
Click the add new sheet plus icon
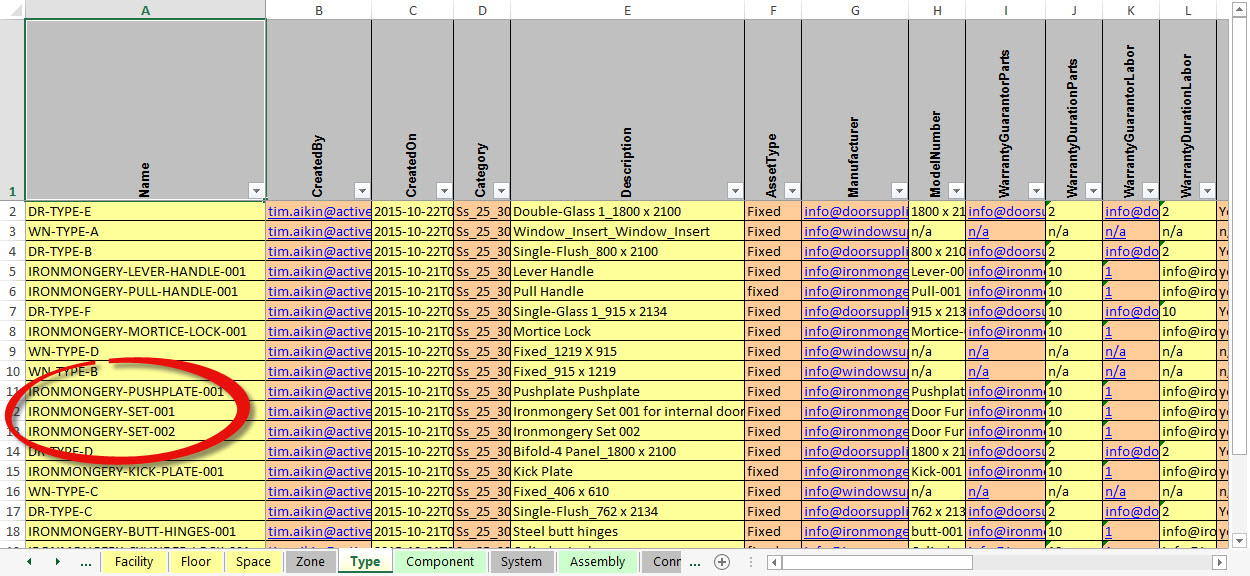tap(722, 562)
